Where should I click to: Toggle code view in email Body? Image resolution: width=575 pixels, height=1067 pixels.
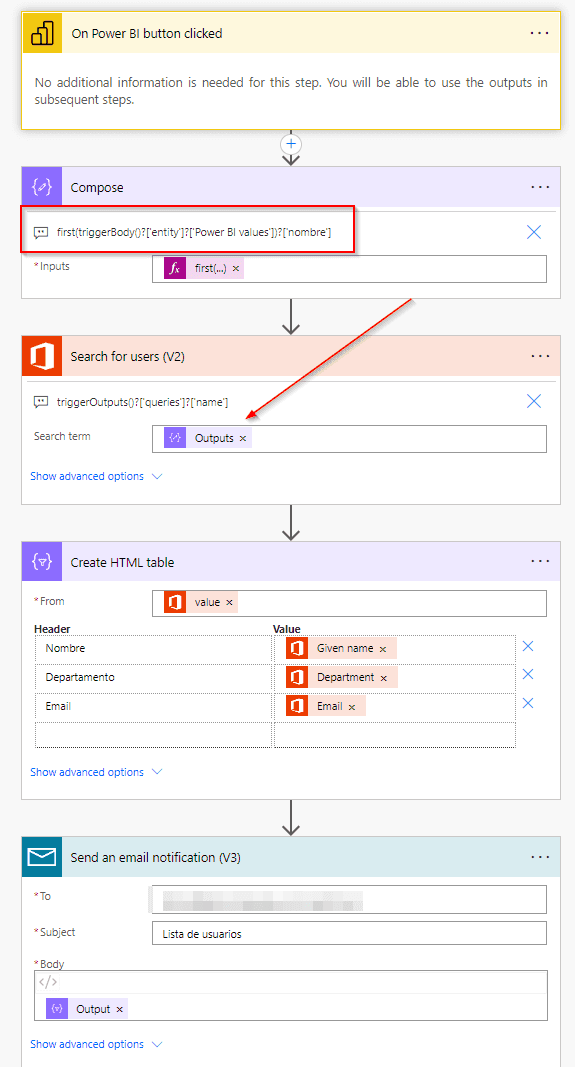(48, 981)
